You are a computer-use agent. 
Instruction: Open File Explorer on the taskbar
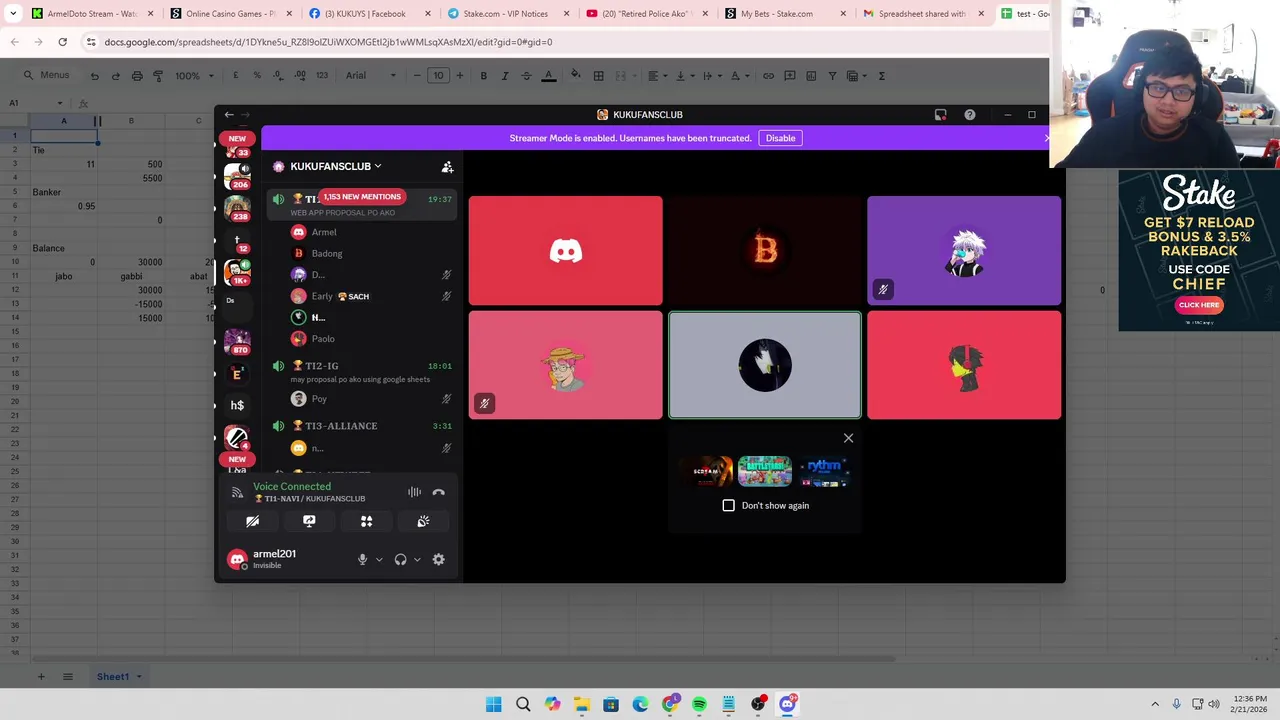coord(582,704)
